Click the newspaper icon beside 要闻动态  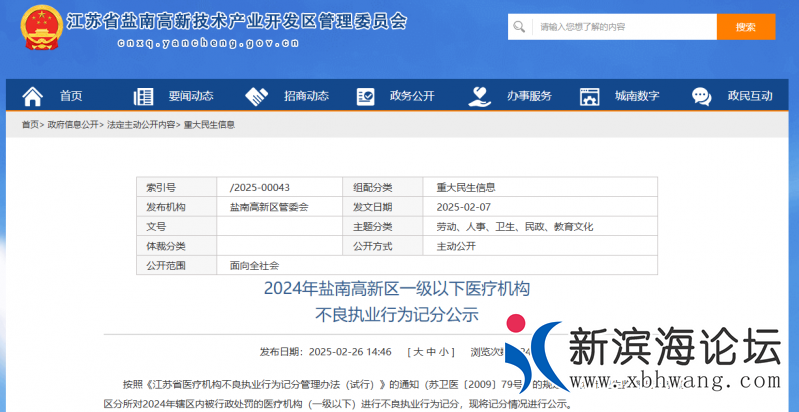pos(144,96)
